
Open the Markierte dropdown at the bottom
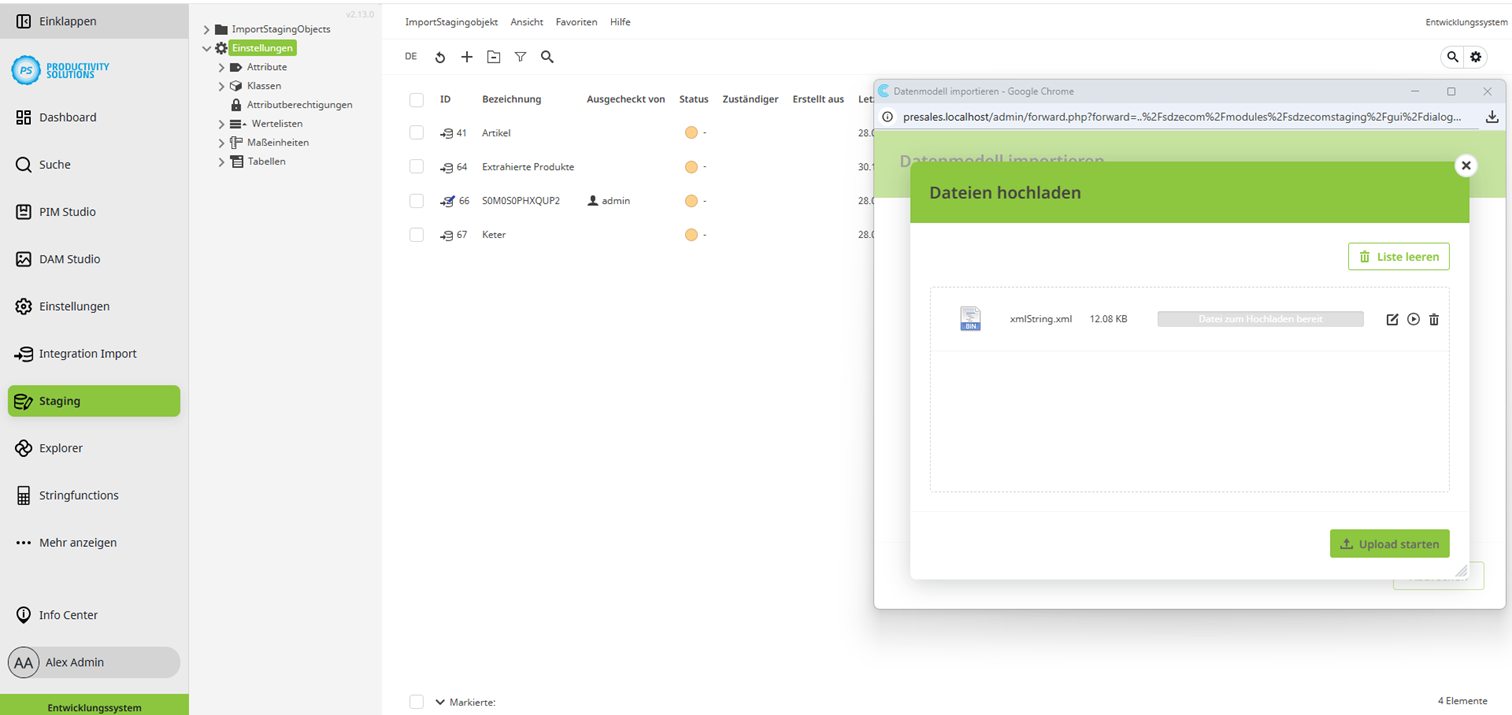click(x=440, y=702)
